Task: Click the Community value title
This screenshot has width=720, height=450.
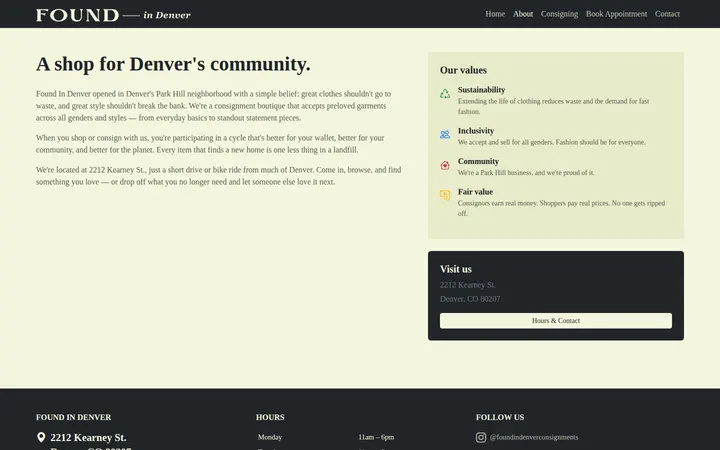Action: pyautogui.click(x=478, y=161)
